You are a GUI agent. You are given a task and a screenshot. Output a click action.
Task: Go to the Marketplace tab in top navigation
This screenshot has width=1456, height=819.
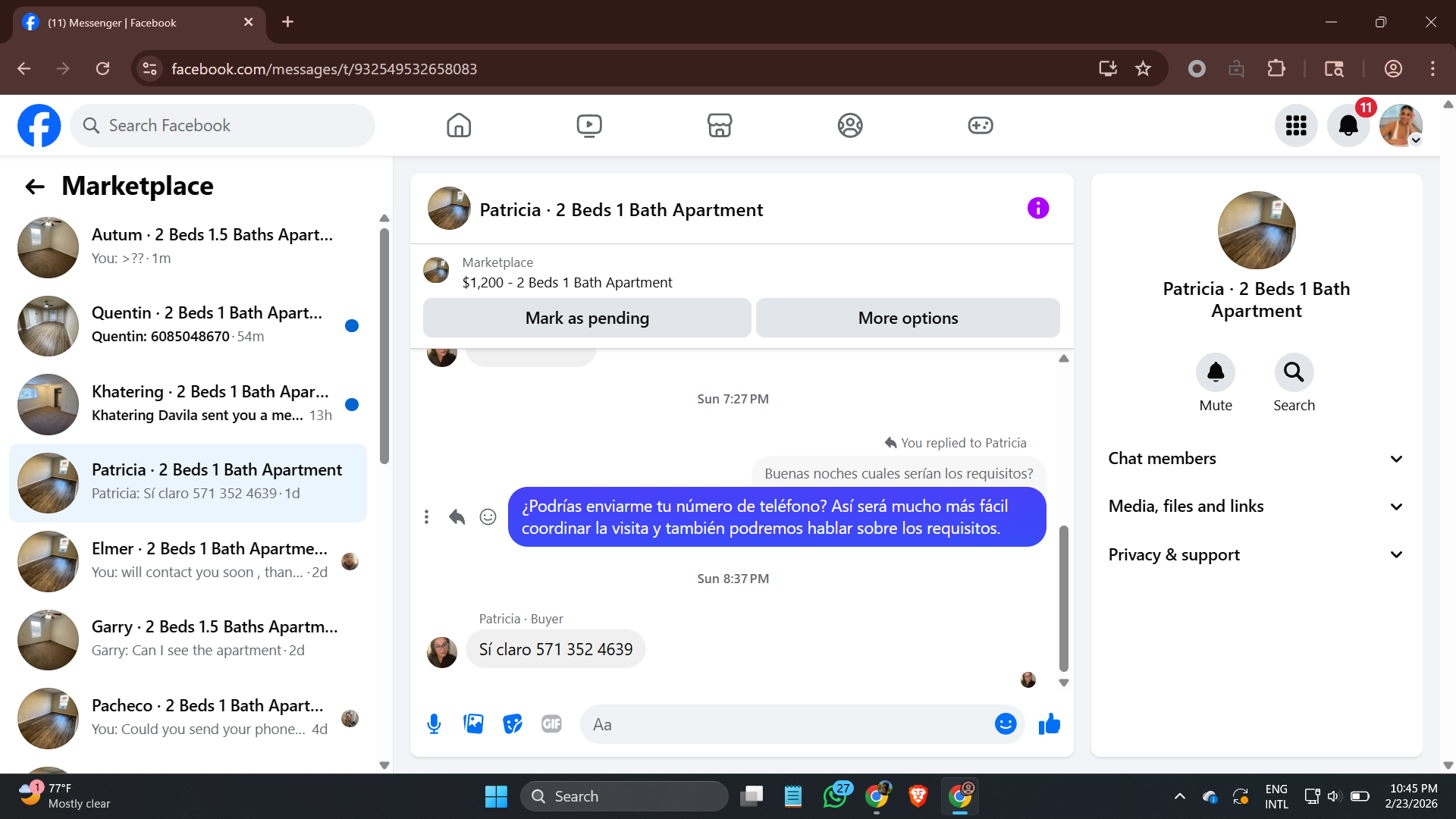point(719,125)
